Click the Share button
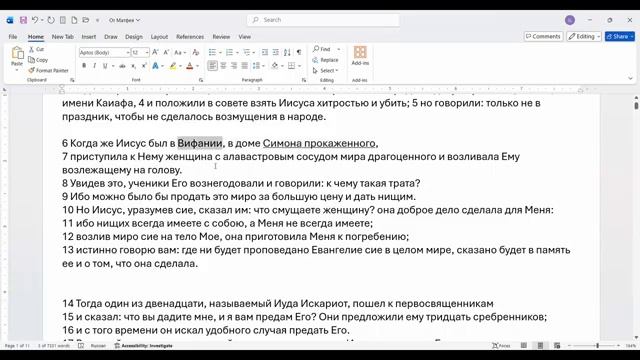Image resolution: width=640 pixels, height=360 pixels. 620,36
